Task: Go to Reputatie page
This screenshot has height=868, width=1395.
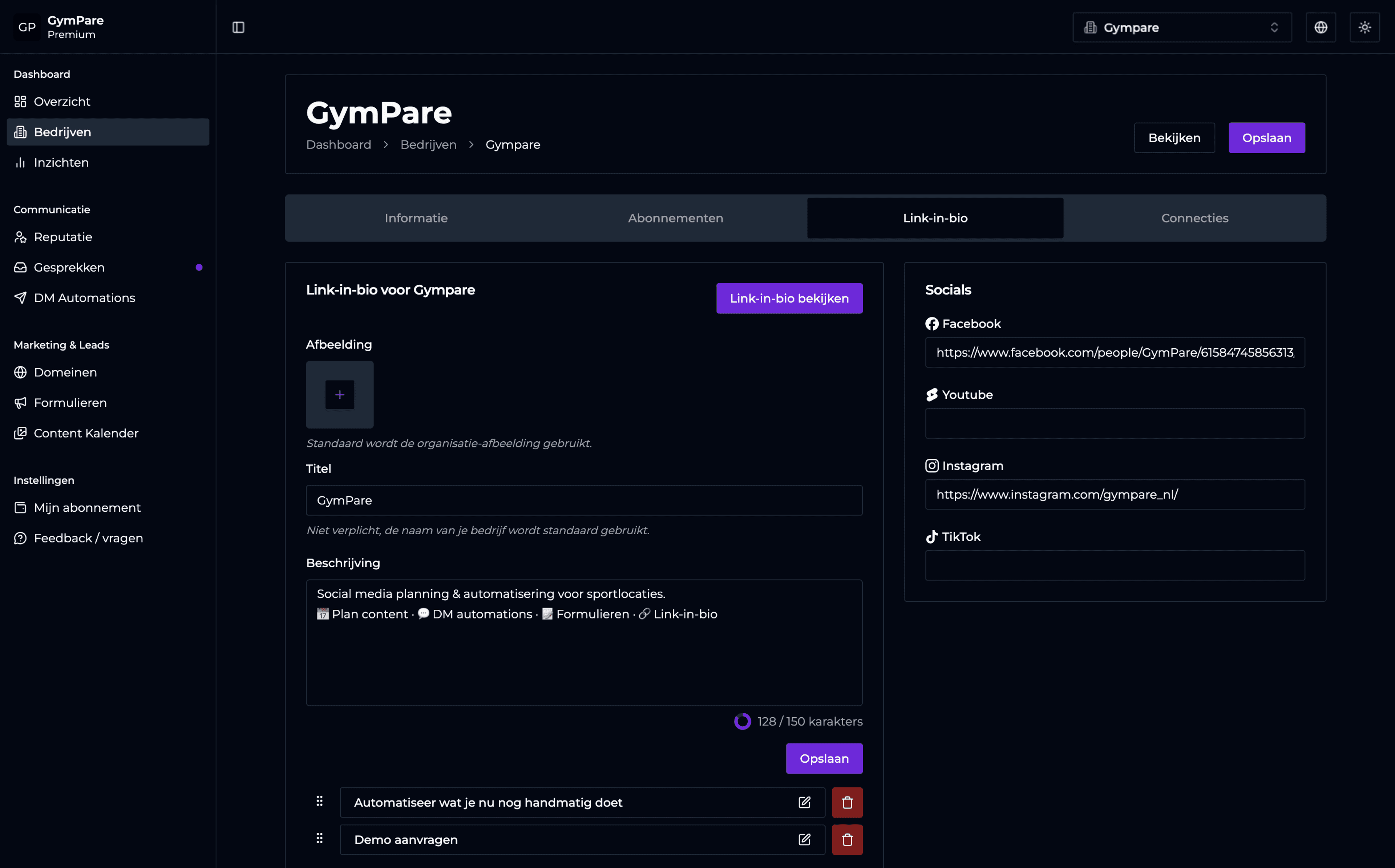Action: [108, 237]
